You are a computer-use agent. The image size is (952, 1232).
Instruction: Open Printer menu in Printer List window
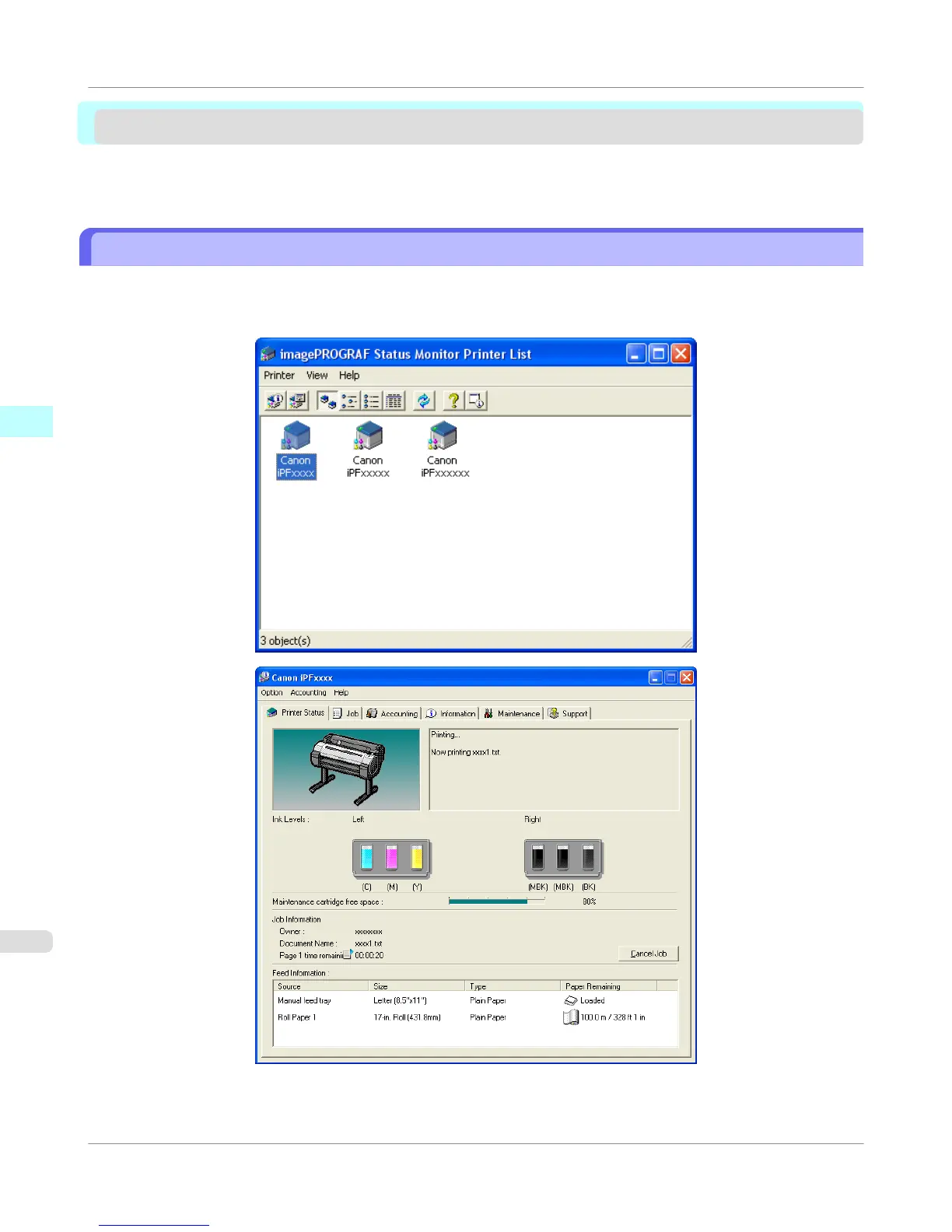pyautogui.click(x=279, y=375)
